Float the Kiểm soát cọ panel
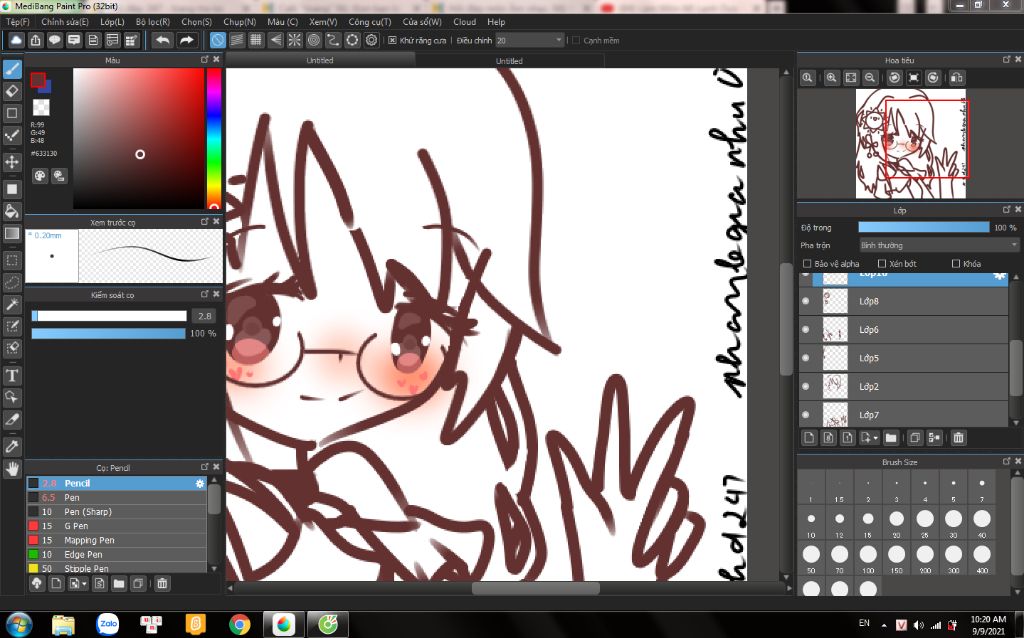1024x638 pixels. pyautogui.click(x=204, y=295)
